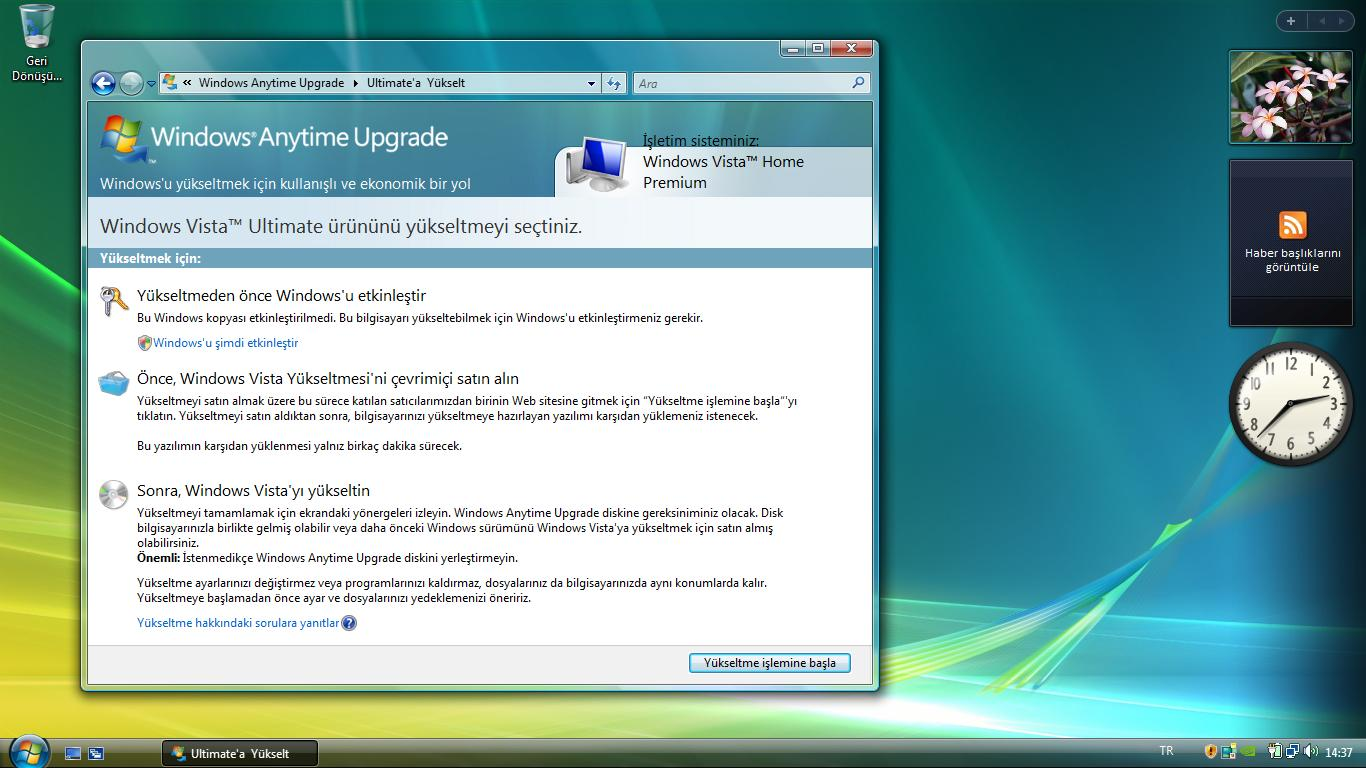Minimize the Anytime Upgrade window
This screenshot has width=1366, height=768.
coord(793,48)
